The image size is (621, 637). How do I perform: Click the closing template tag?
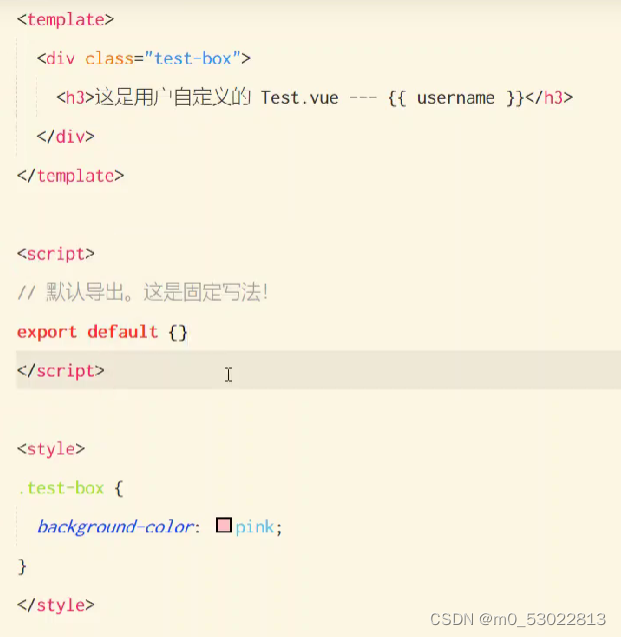70,176
